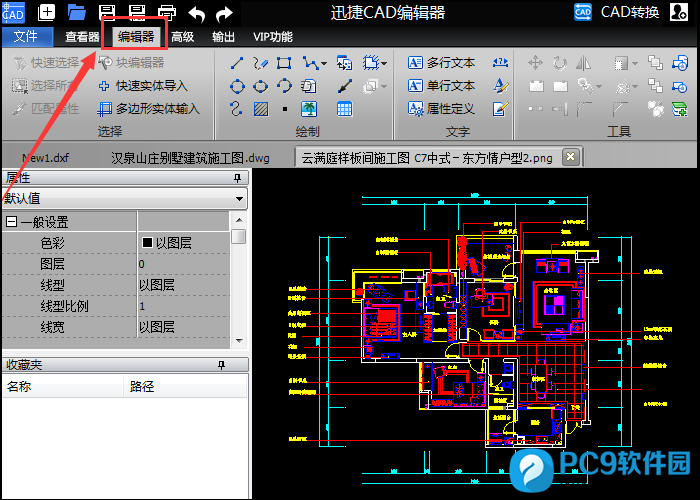Click the dimension measurement icon in text group

coord(500,62)
